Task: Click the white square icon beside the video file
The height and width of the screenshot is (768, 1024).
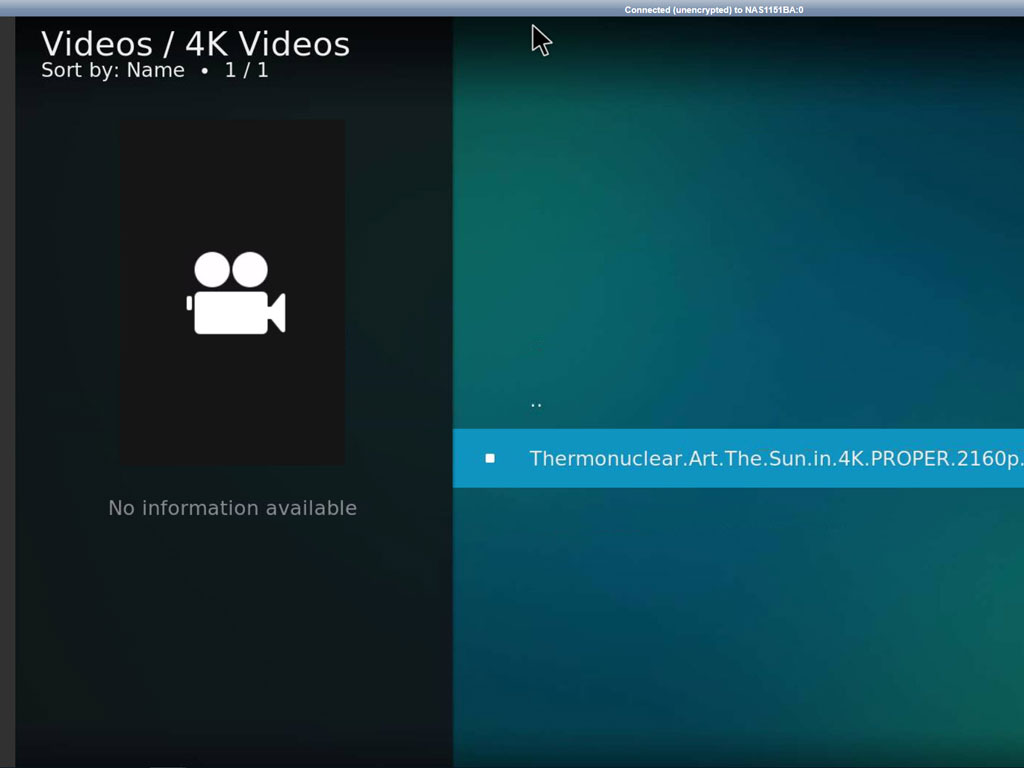Action: 490,458
